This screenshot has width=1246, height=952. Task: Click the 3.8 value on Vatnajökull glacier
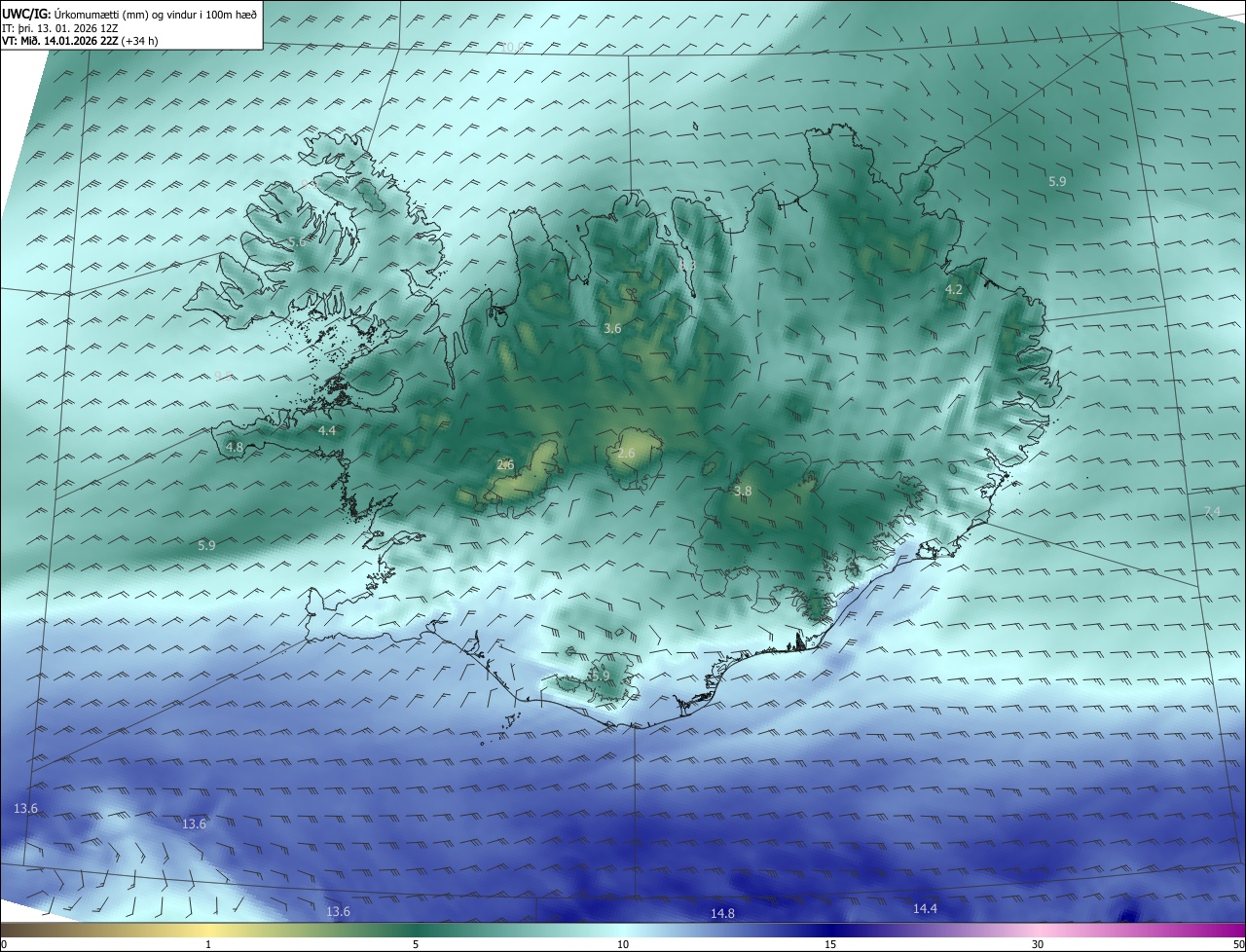[743, 492]
